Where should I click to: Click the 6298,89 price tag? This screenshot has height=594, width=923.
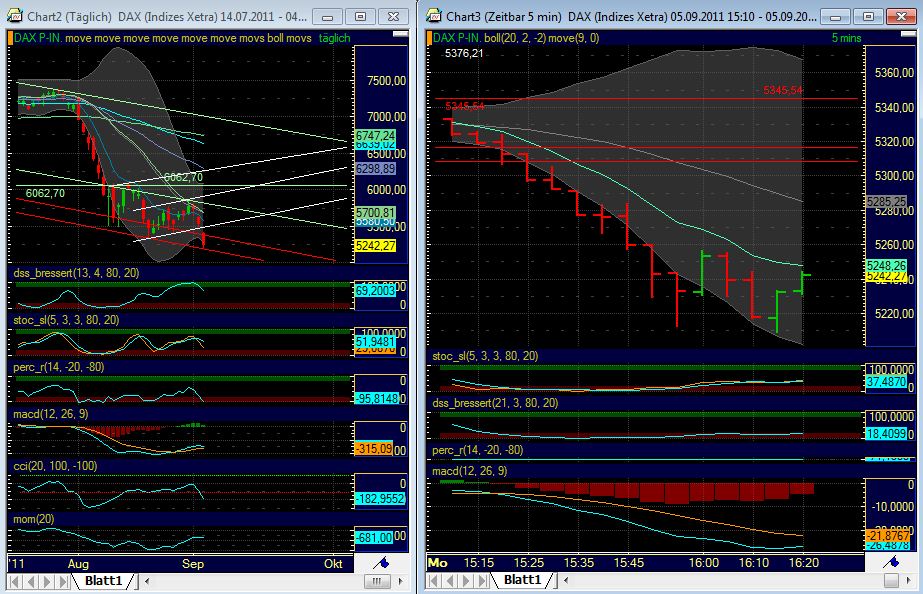pyautogui.click(x=376, y=169)
